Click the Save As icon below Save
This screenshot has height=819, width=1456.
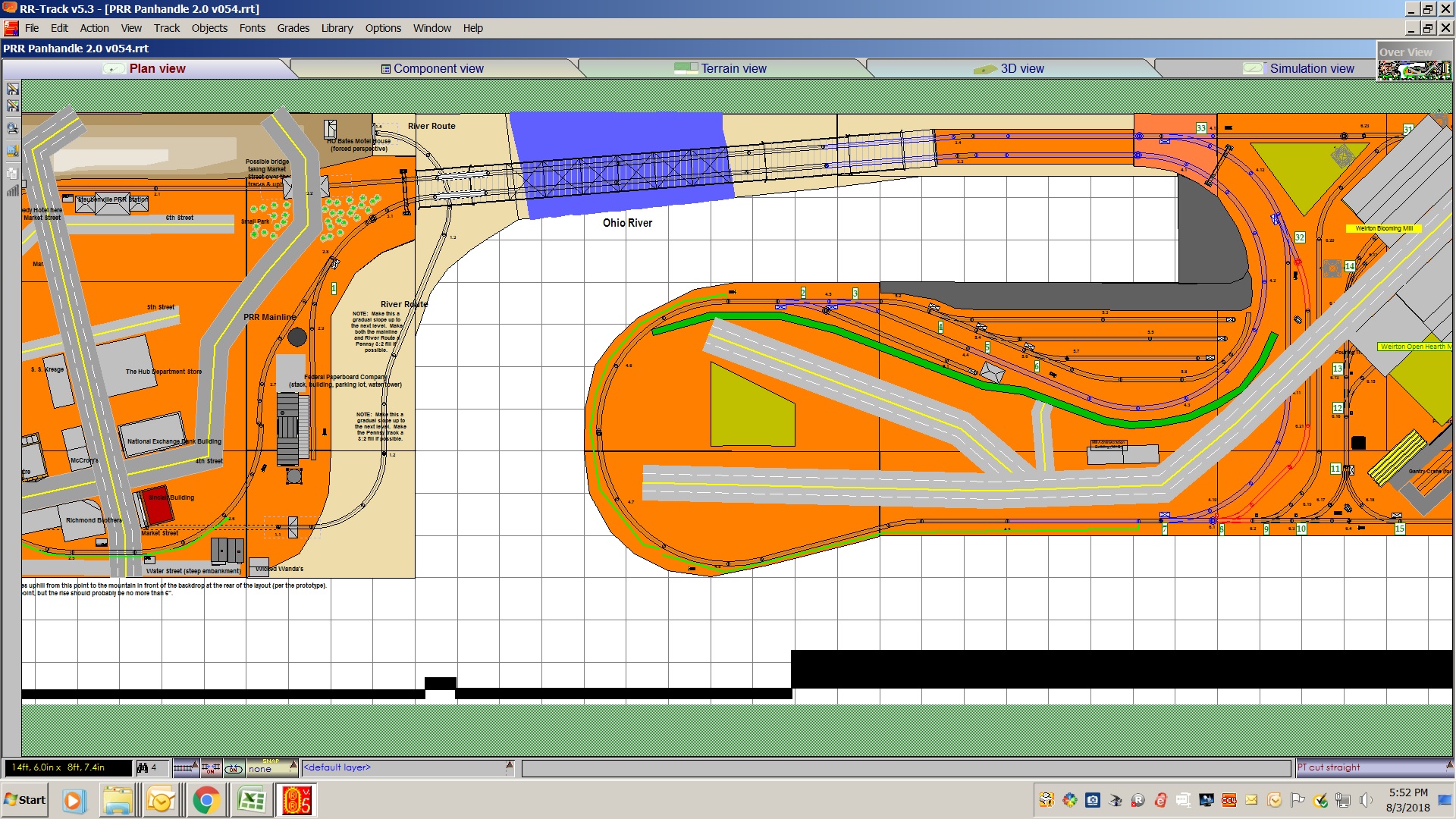13,107
